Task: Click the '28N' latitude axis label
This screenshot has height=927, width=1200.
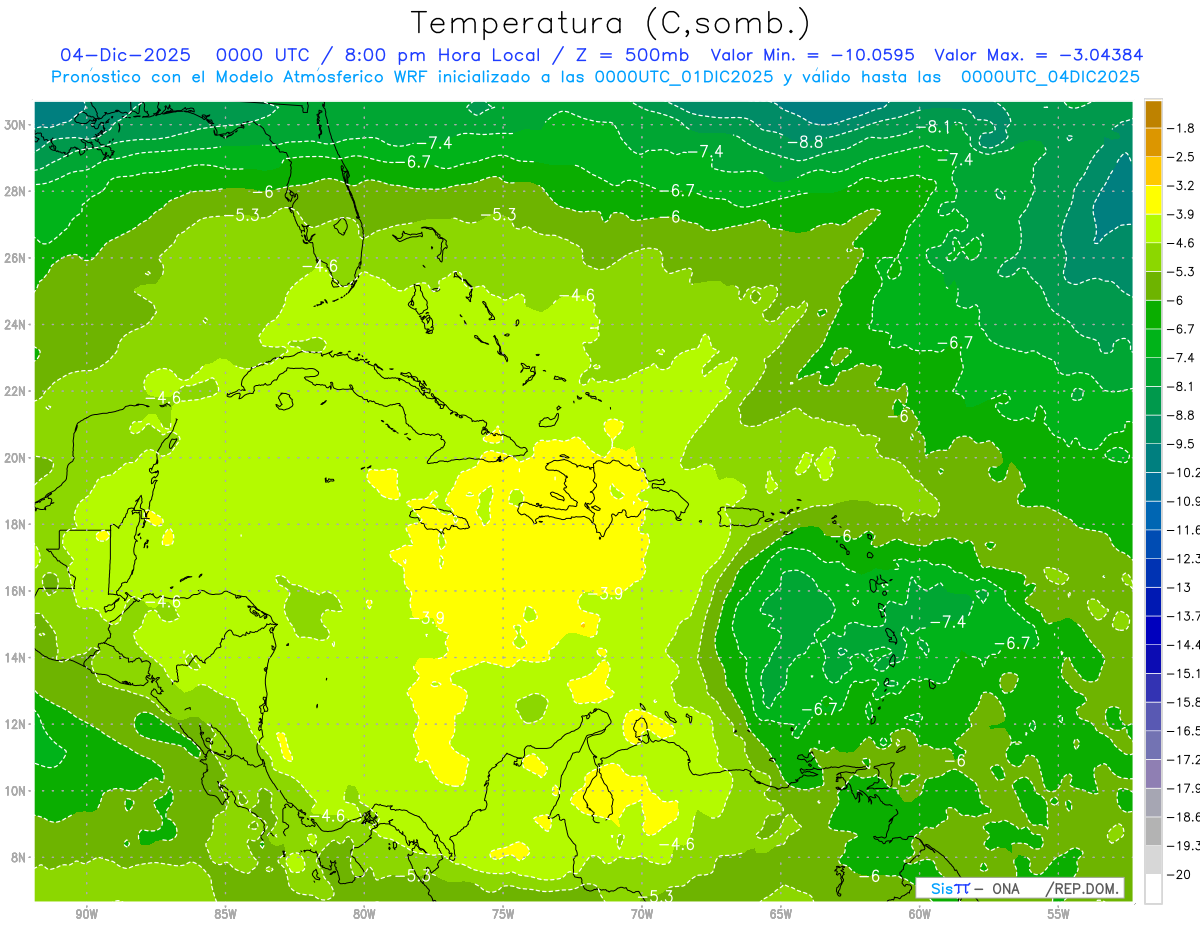Action: pos(16,191)
